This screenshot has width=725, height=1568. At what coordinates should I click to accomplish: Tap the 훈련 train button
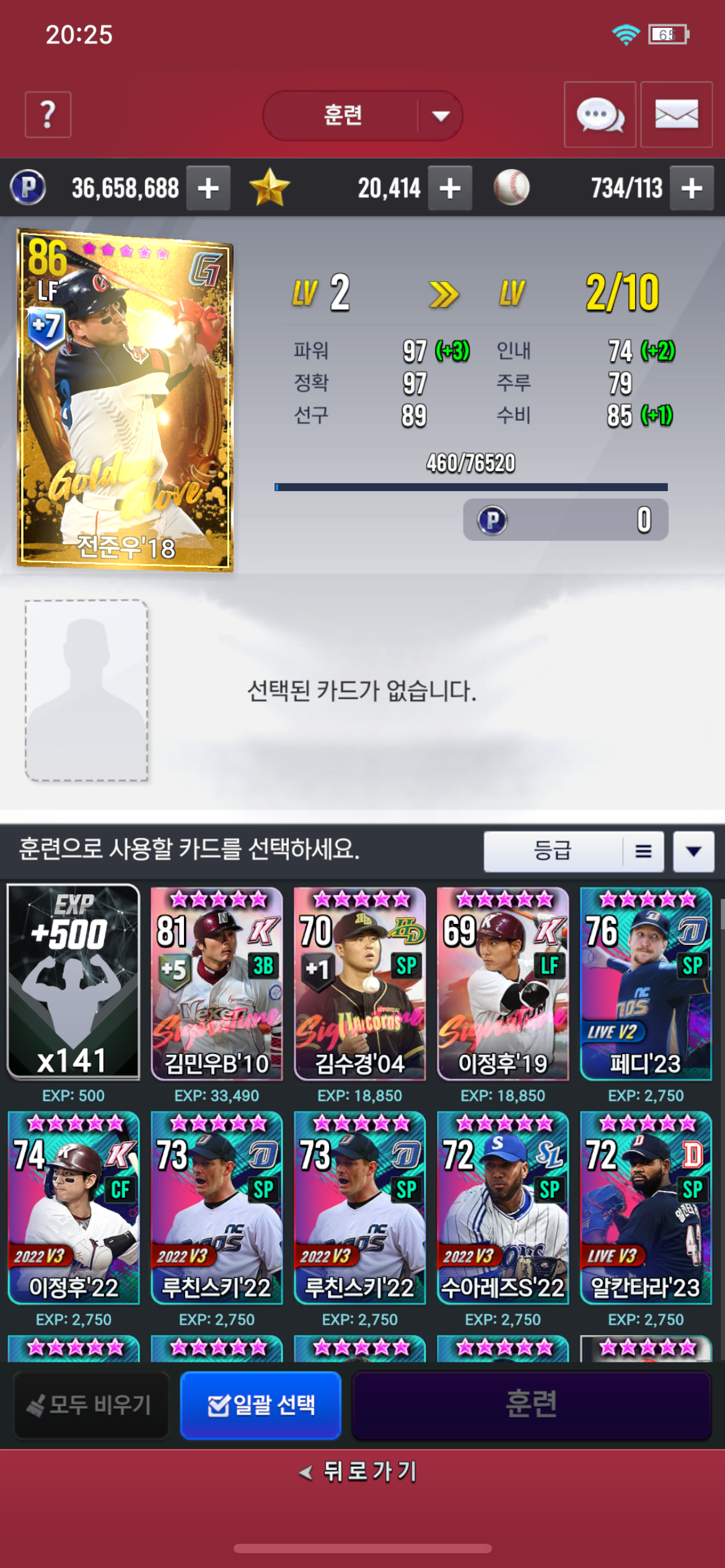click(532, 1405)
